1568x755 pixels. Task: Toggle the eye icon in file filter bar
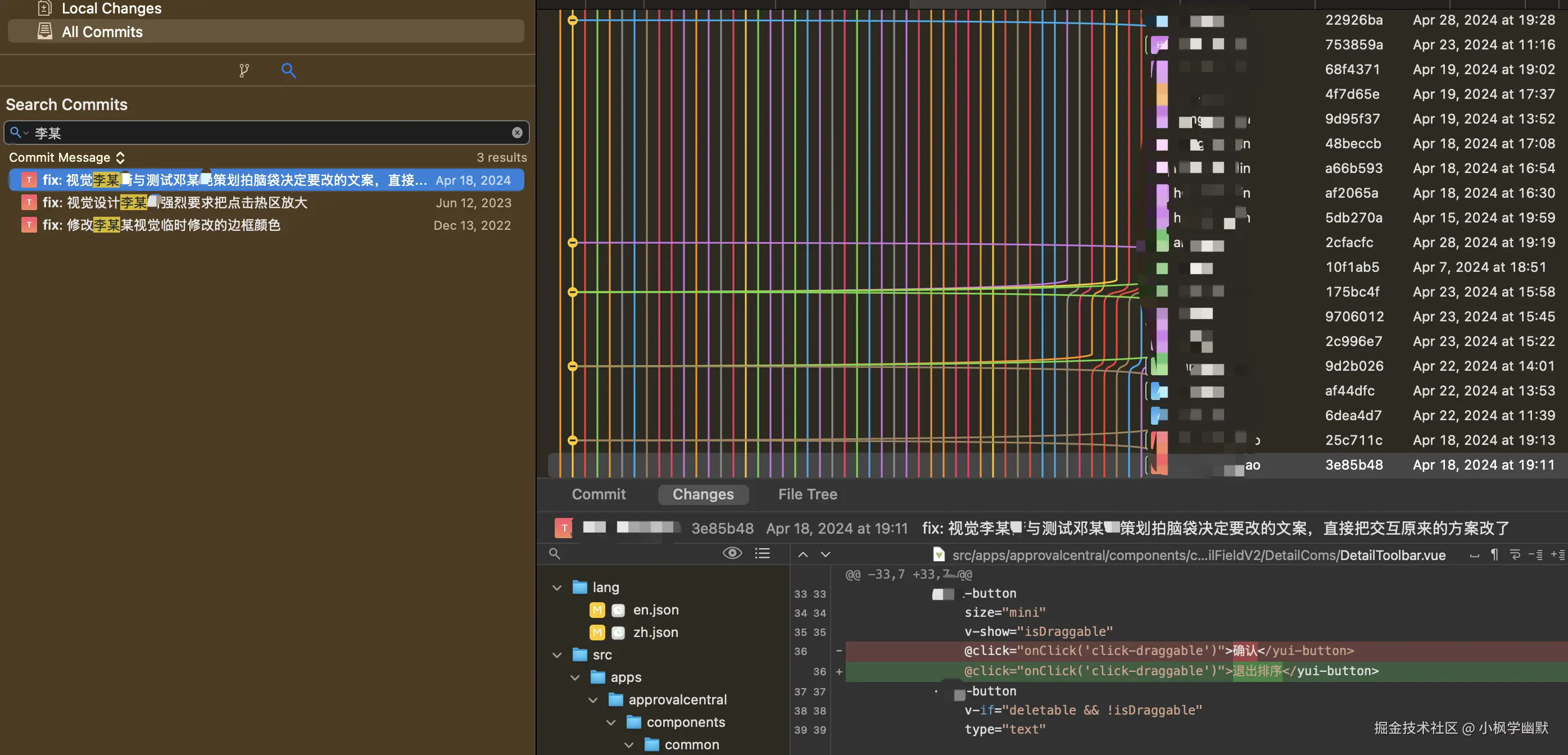(x=732, y=553)
